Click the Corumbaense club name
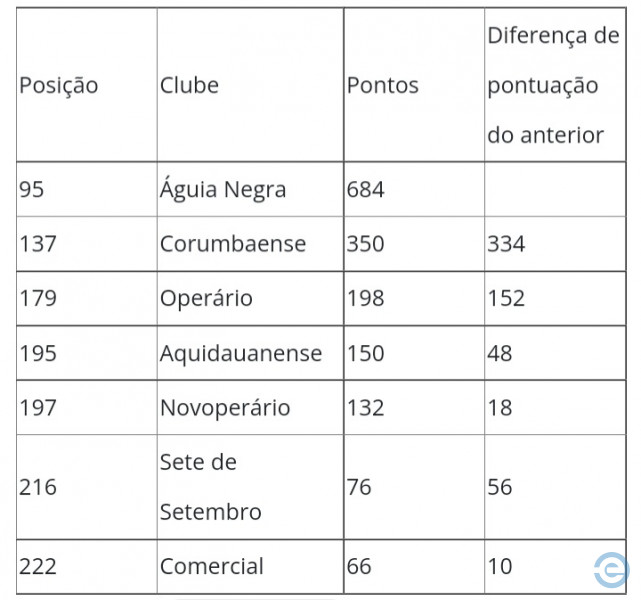 [233, 244]
